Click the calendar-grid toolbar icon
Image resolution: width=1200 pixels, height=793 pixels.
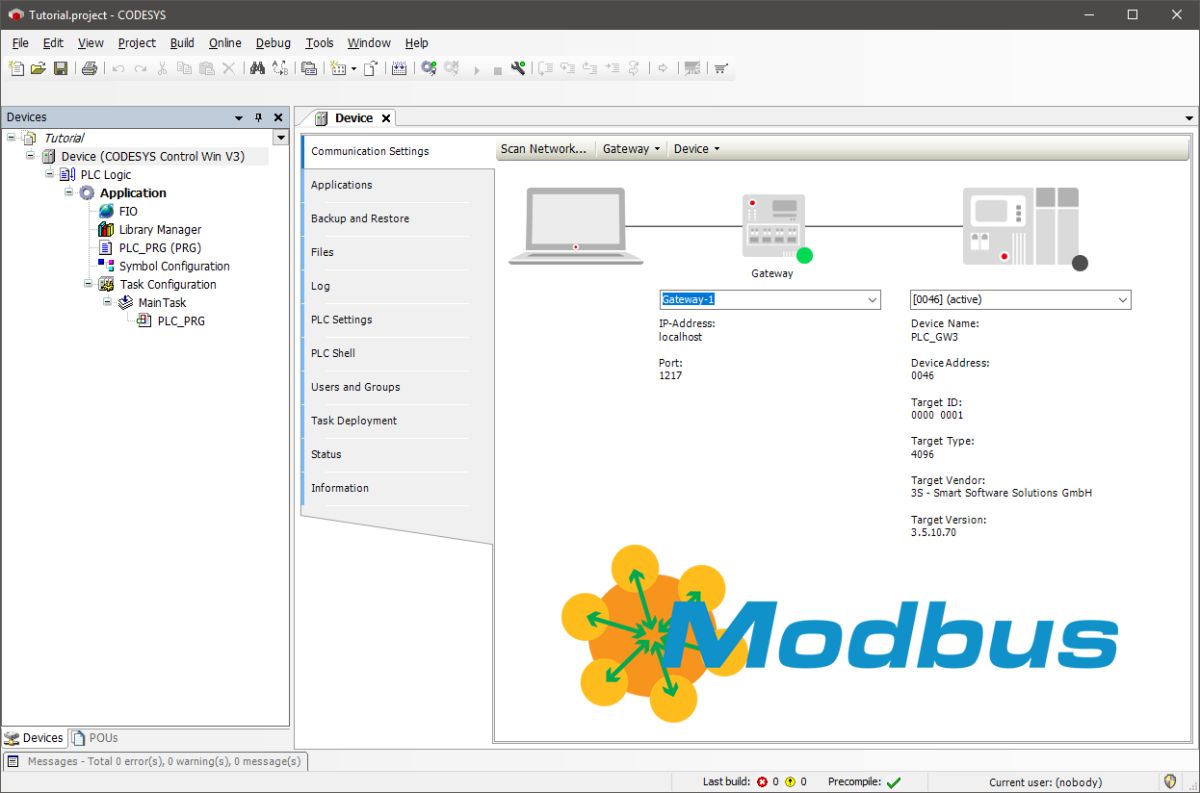point(399,68)
